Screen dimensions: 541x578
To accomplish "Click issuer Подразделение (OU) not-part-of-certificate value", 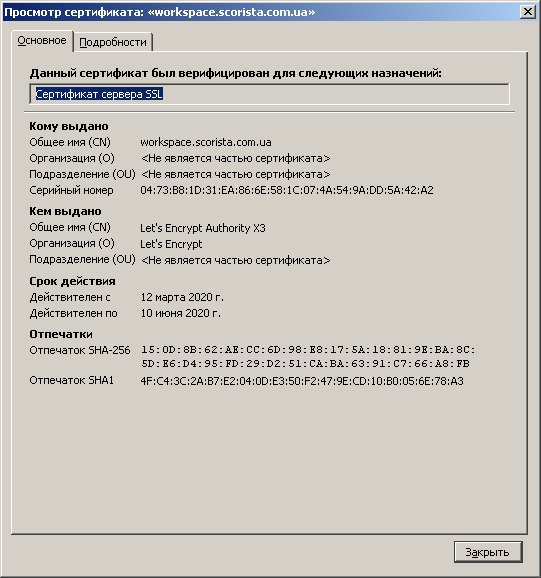I will pos(236,260).
